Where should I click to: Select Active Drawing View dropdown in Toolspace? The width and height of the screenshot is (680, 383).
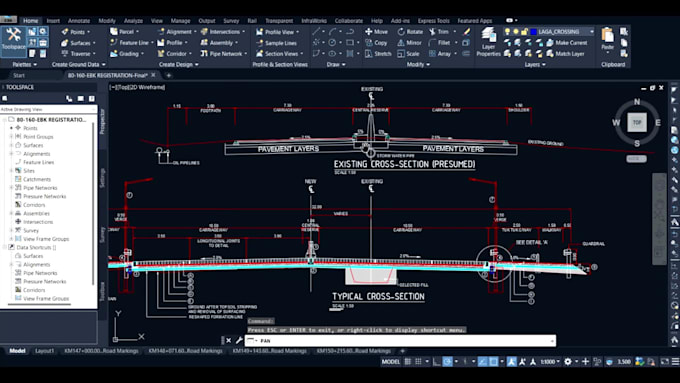click(48, 109)
